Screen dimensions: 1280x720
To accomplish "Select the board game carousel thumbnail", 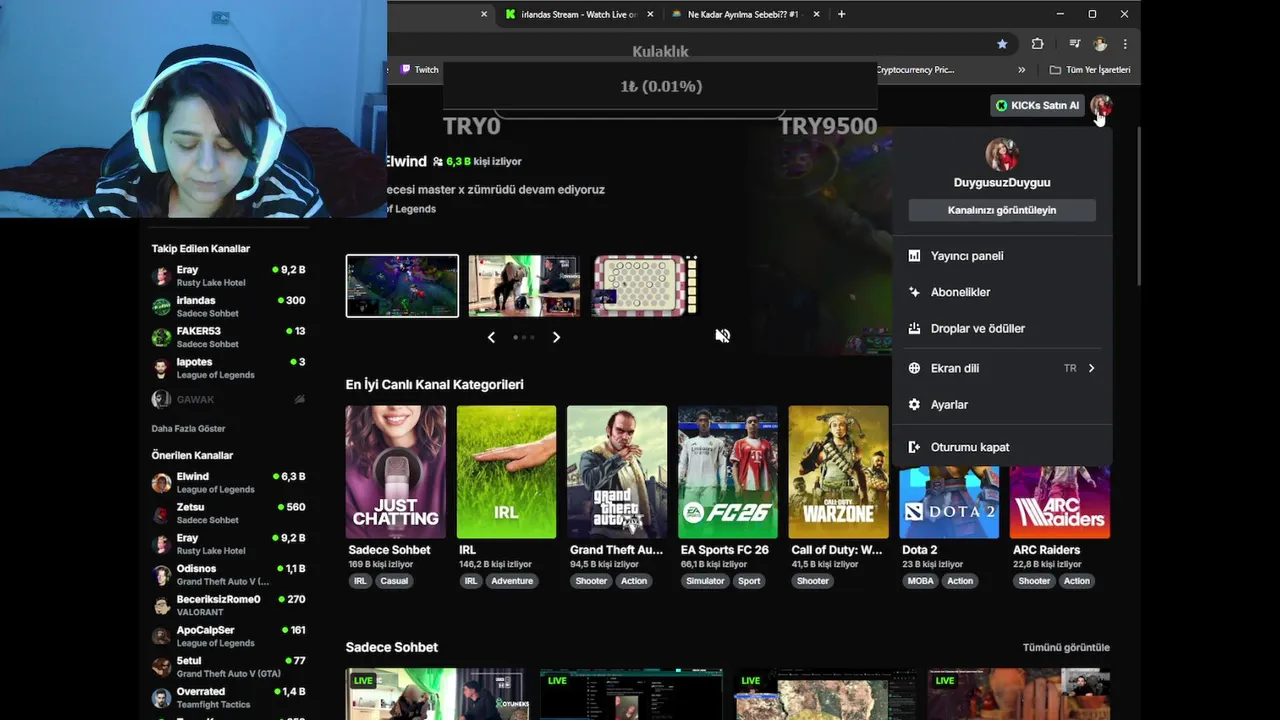I will (644, 286).
